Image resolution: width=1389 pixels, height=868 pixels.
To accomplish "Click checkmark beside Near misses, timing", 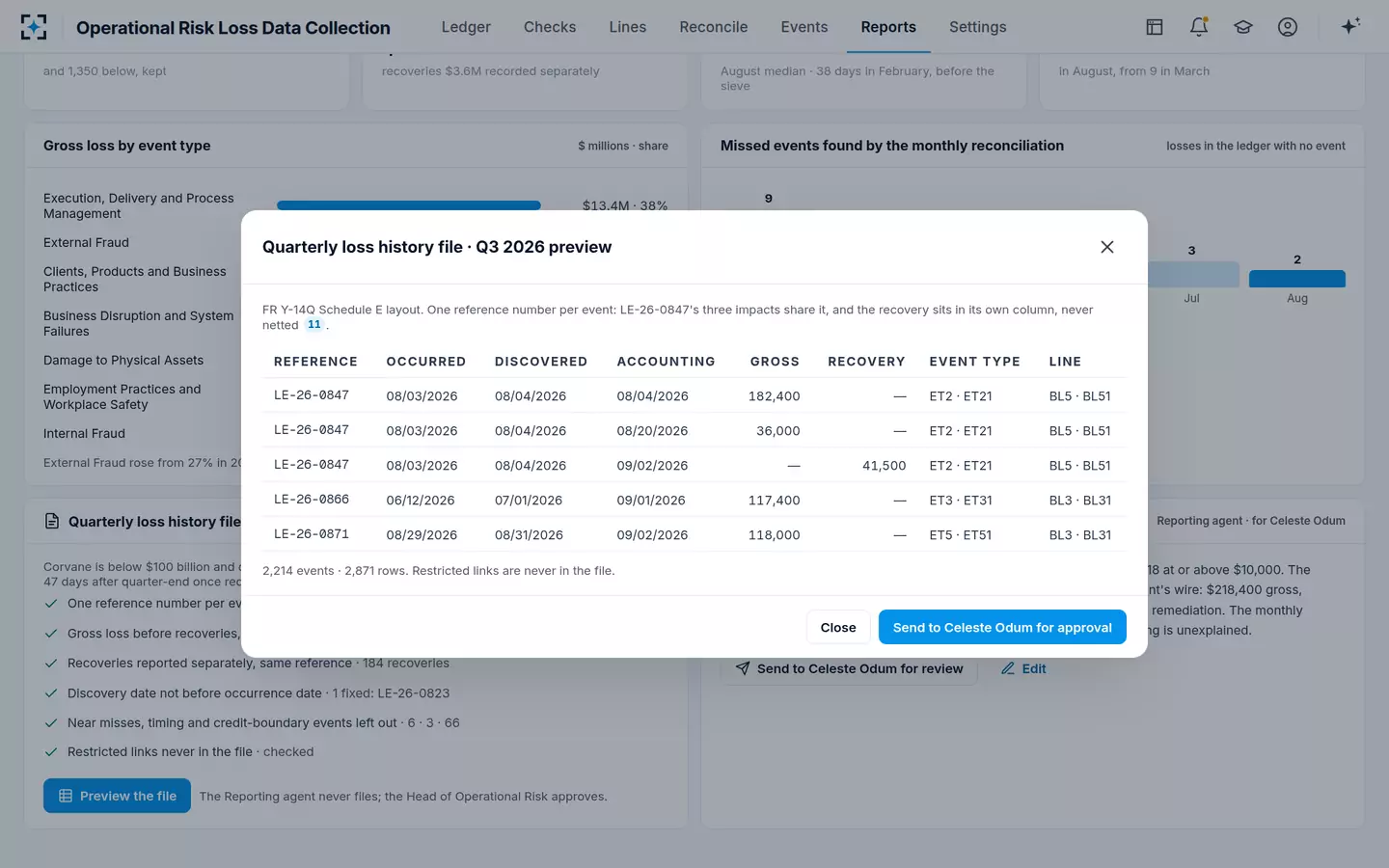I will click(51, 723).
